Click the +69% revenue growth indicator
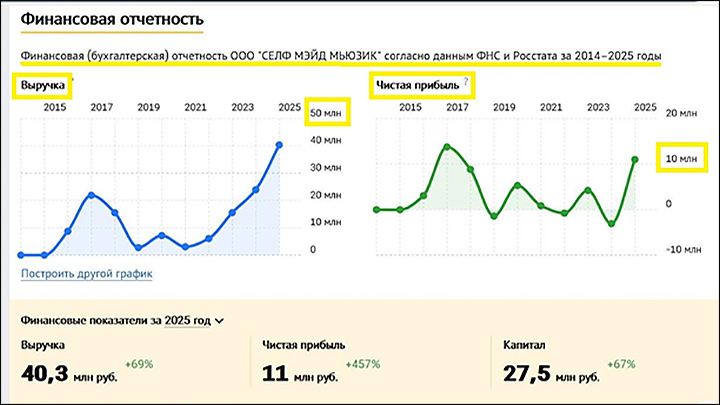This screenshot has height=405, width=720. point(139,364)
